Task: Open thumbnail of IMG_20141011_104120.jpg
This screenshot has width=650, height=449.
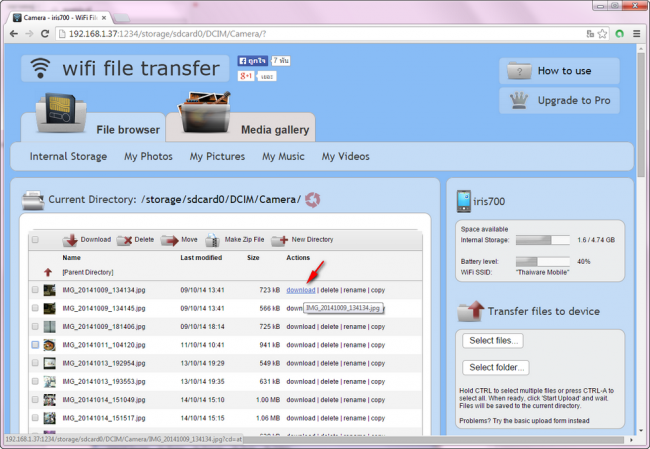Action: pyautogui.click(x=50, y=345)
